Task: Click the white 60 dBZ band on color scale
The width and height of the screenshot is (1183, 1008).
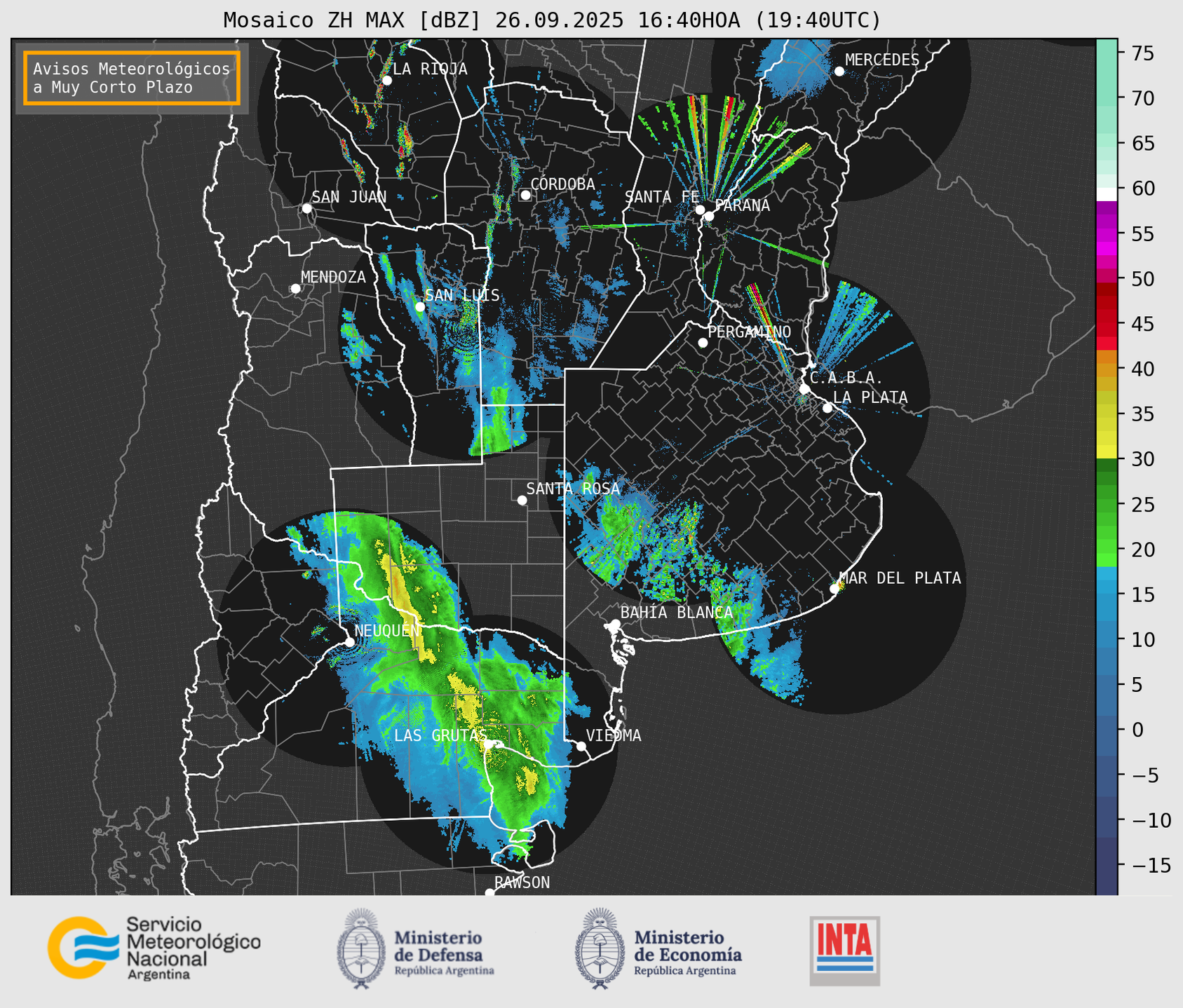Action: (1106, 194)
